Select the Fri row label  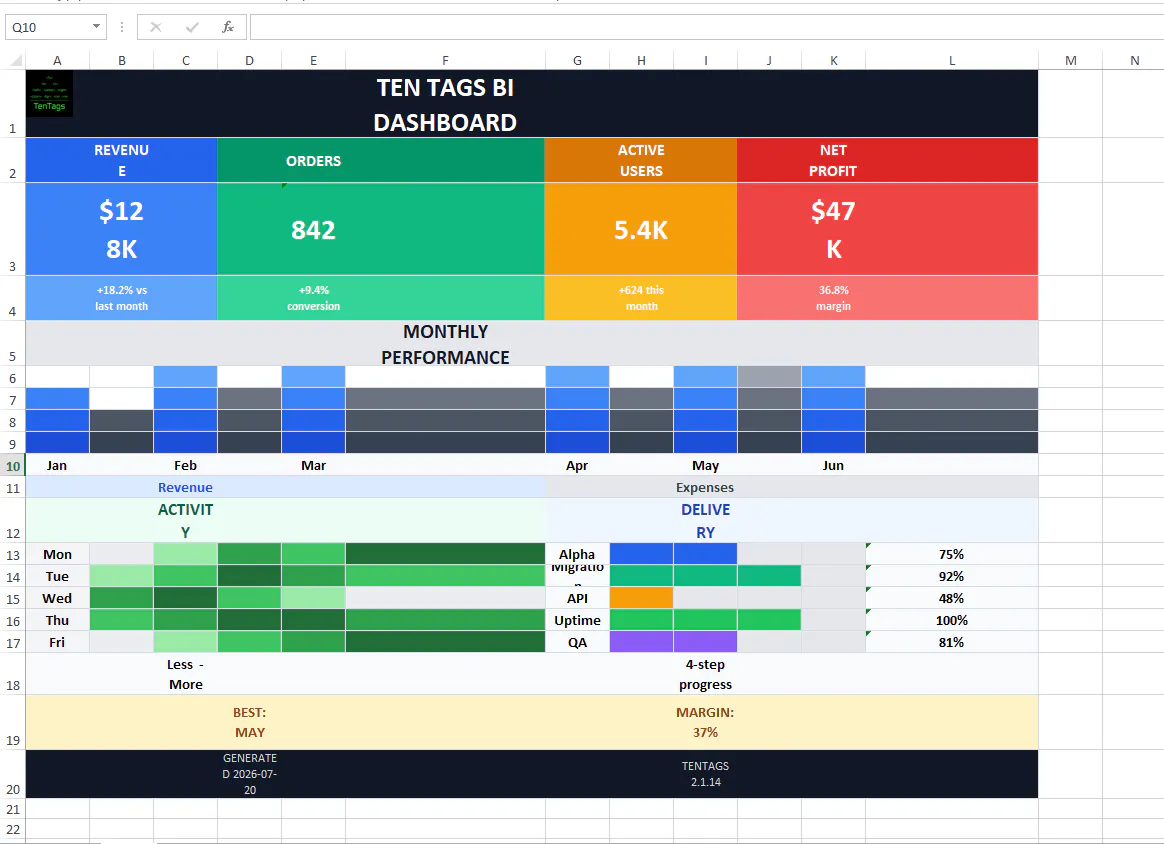57,642
